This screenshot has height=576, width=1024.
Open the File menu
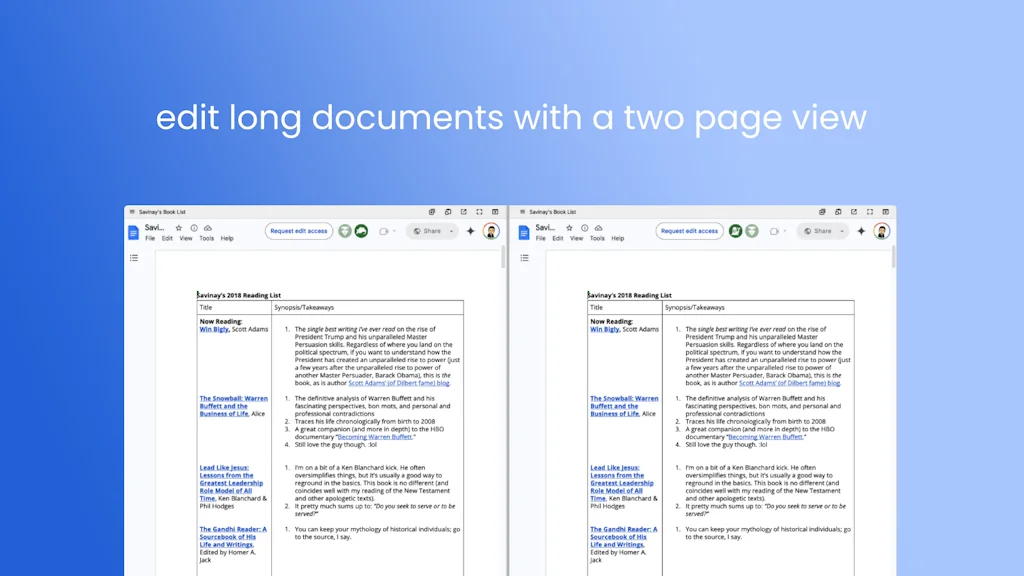pyautogui.click(x=150, y=238)
